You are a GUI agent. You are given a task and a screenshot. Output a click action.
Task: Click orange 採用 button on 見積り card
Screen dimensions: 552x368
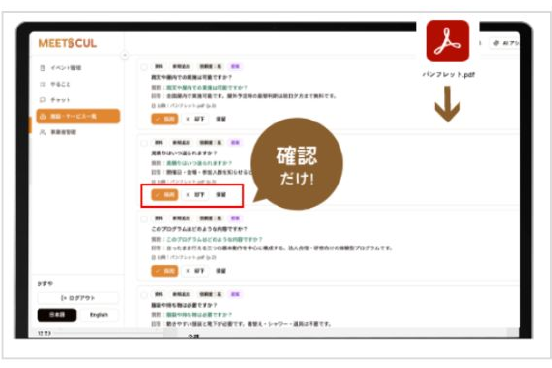[165, 195]
